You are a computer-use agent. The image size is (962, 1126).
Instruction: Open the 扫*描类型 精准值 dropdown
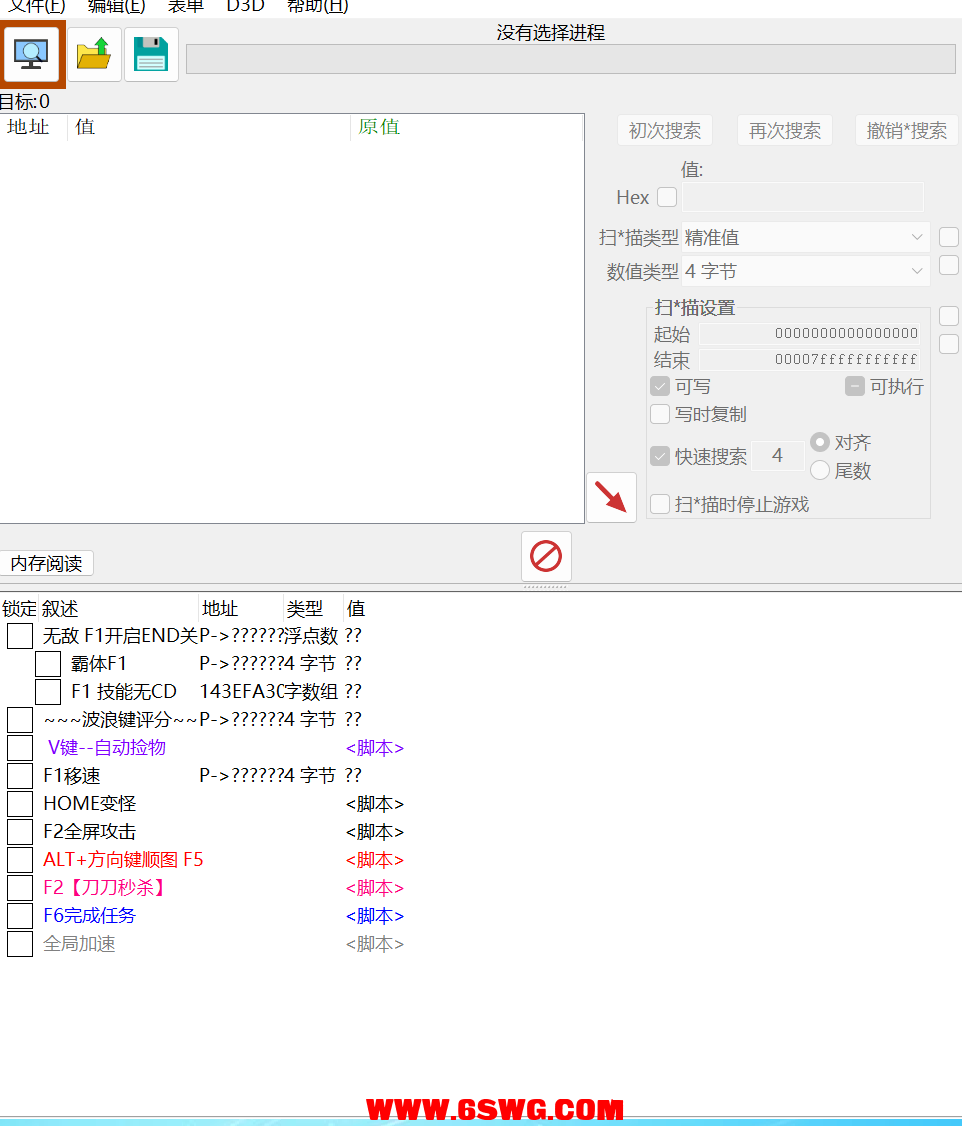point(805,238)
